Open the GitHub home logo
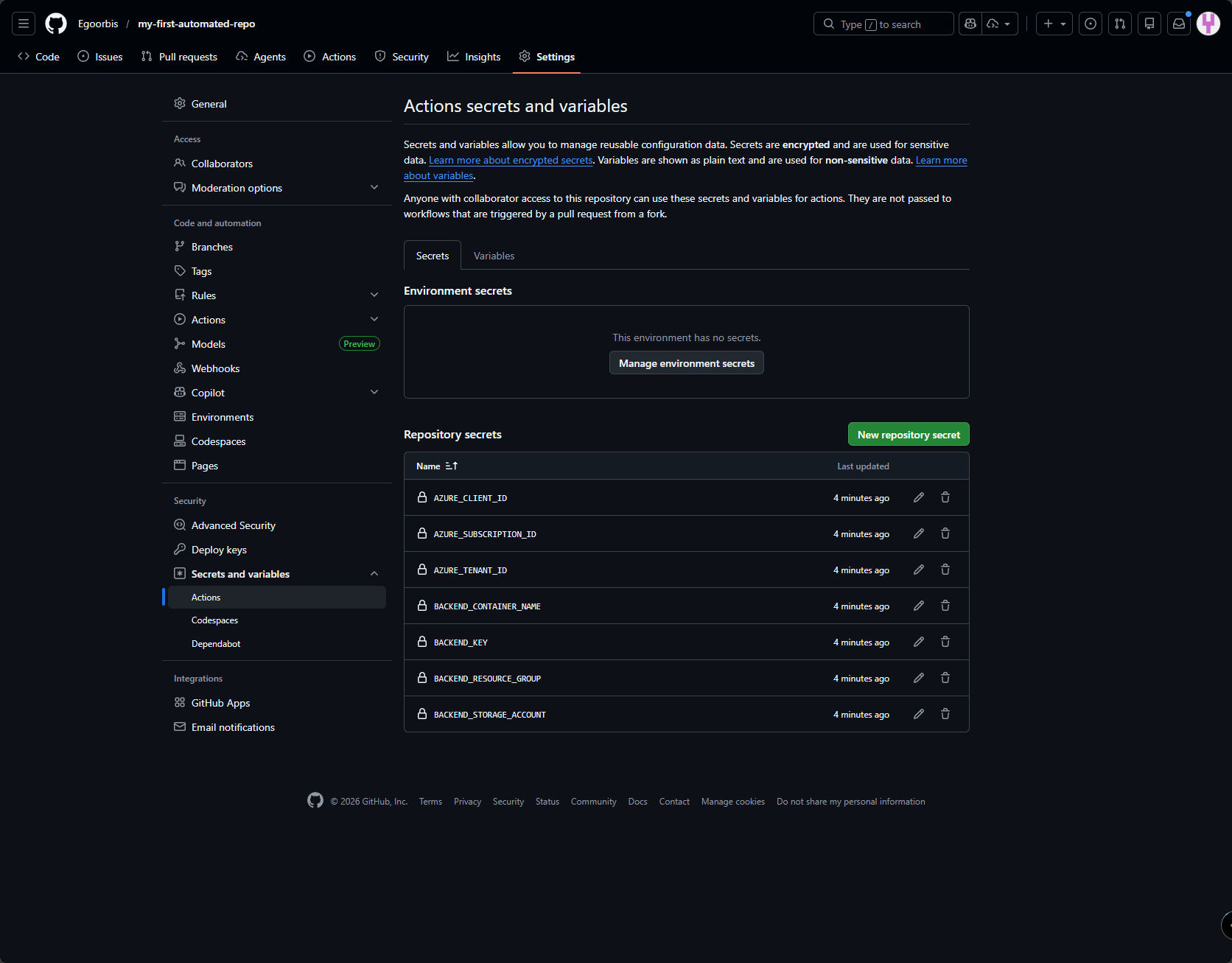 55,23
